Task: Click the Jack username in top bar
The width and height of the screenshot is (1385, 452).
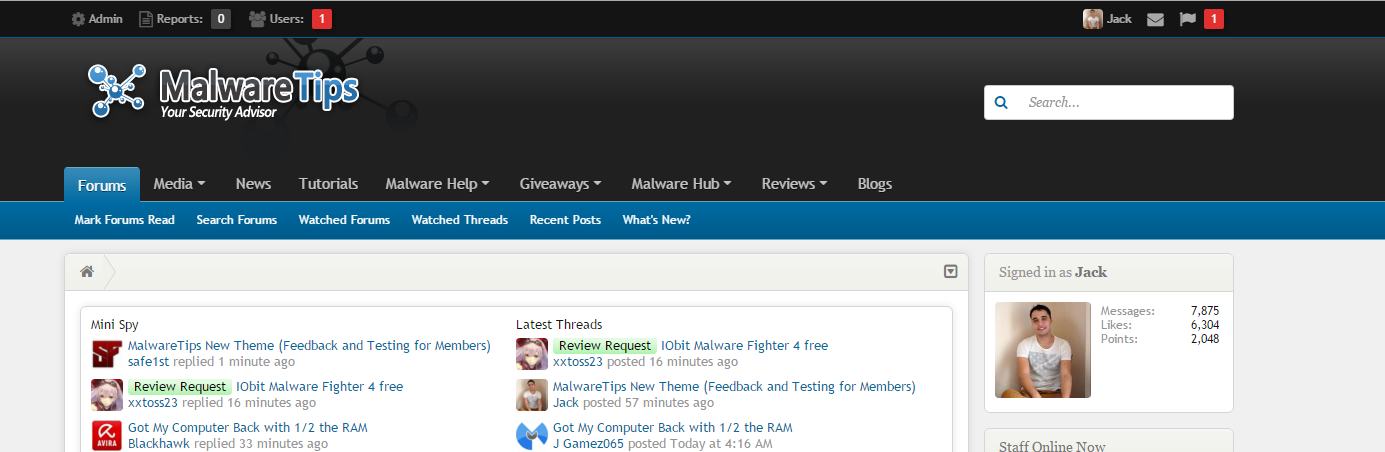Action: [1119, 19]
